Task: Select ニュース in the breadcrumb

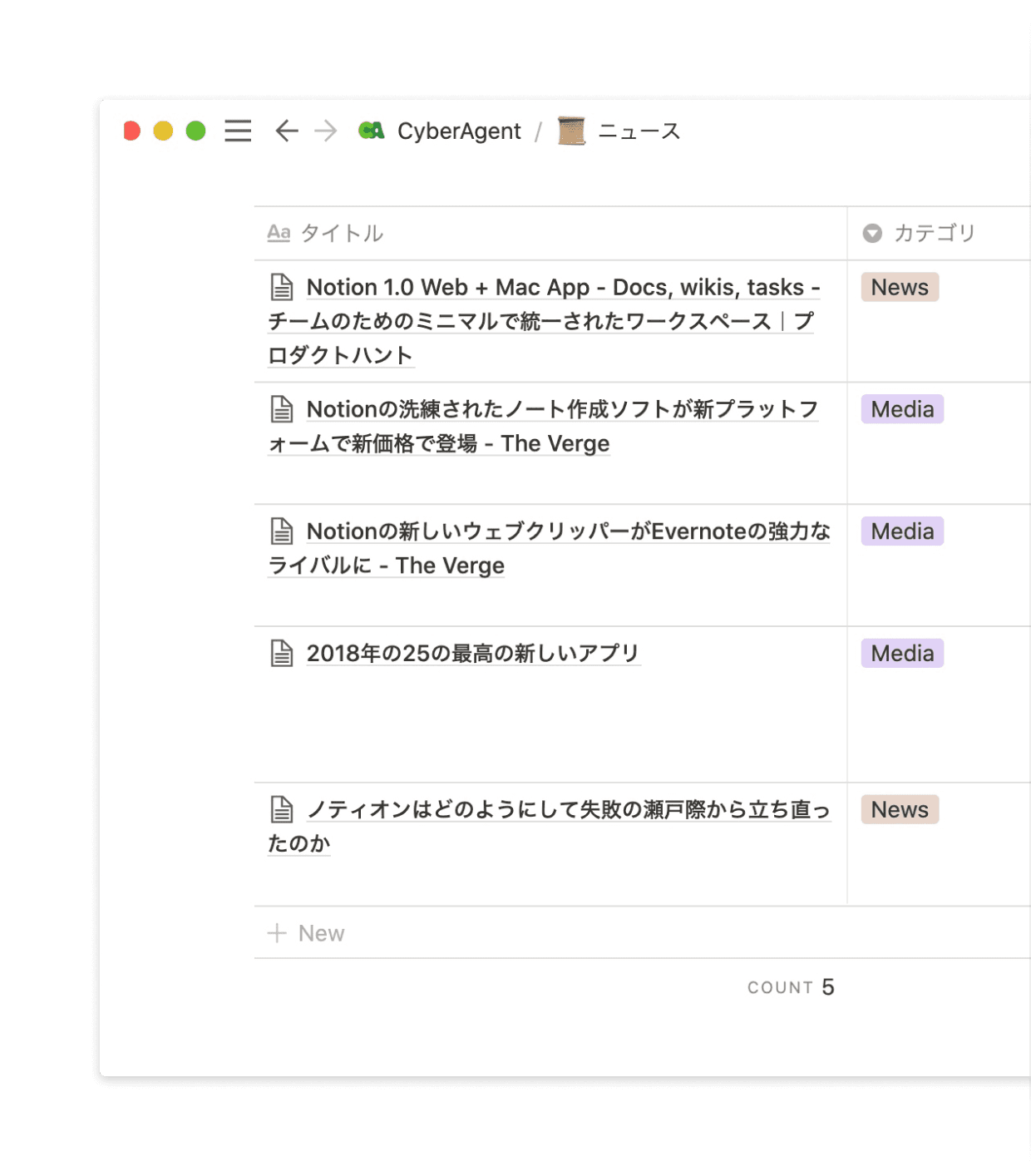Action: pos(639,131)
